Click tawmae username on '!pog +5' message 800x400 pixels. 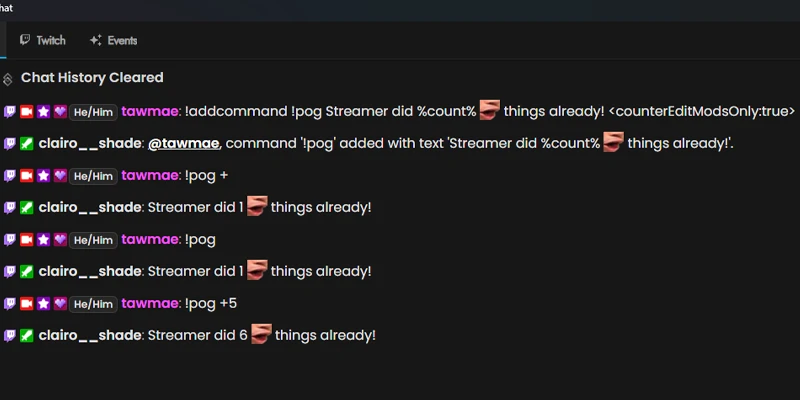(149, 304)
